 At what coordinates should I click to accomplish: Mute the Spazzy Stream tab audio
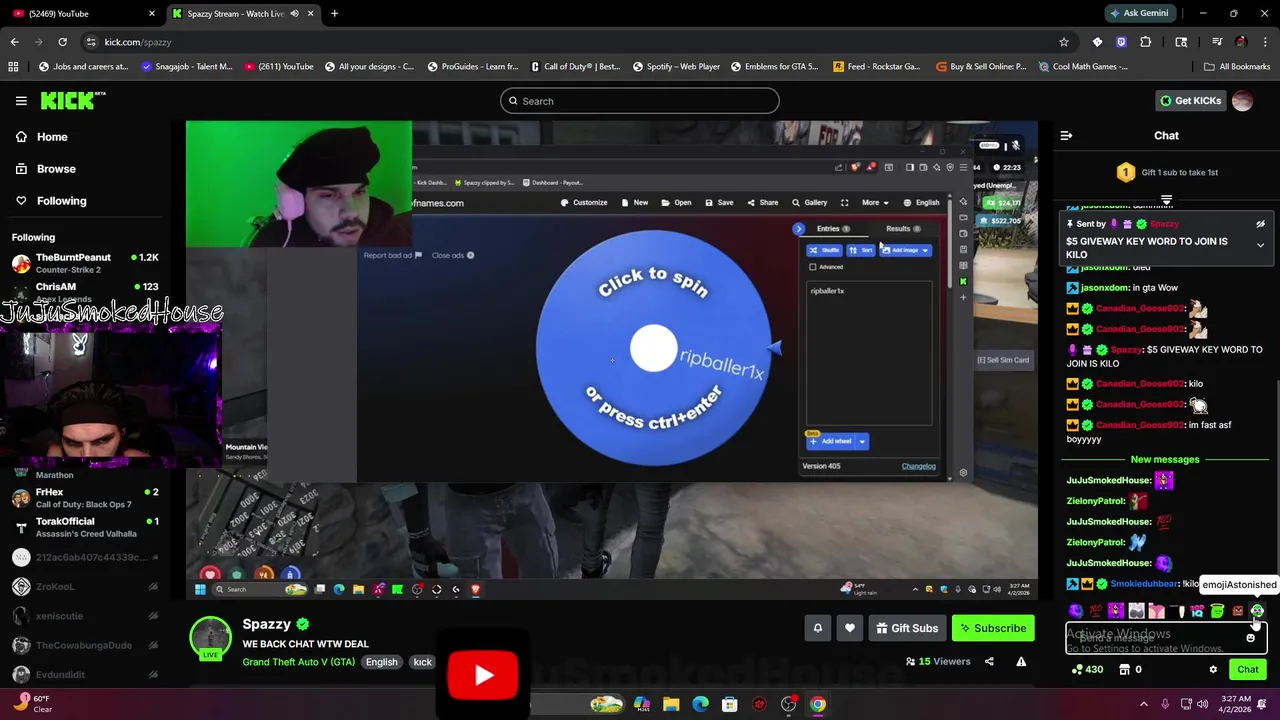[x=294, y=14]
